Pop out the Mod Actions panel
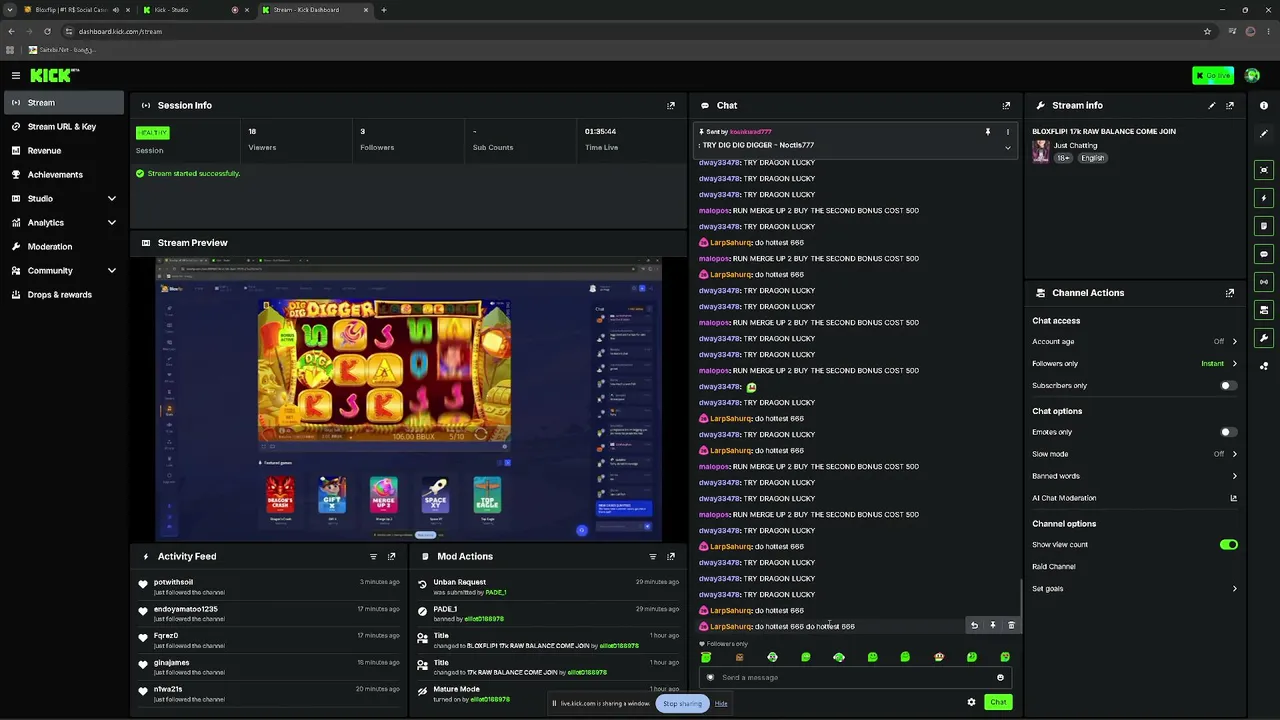 pos(671,556)
